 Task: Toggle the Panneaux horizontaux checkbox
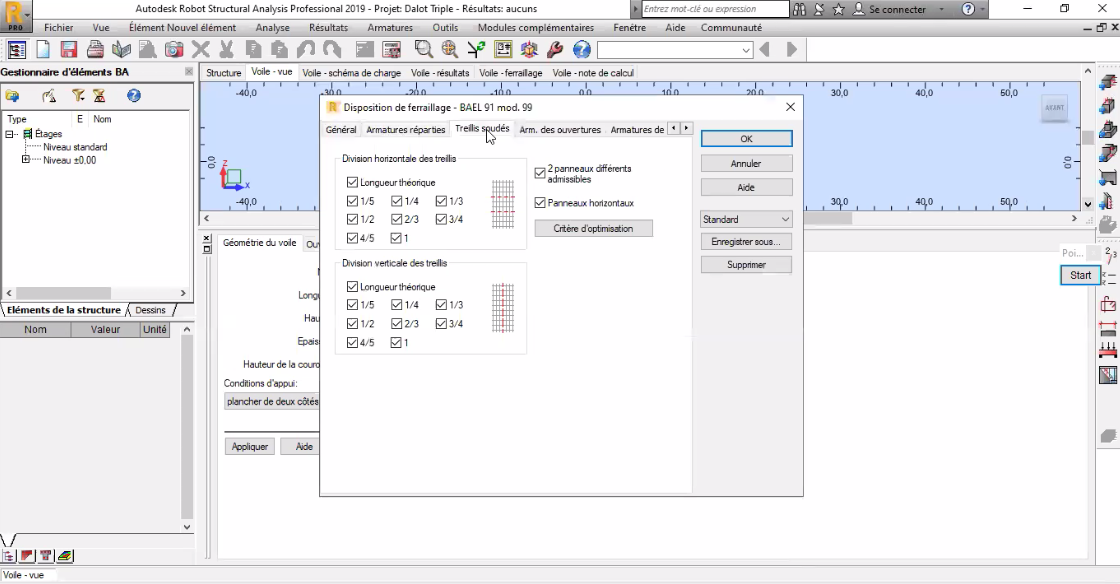pos(540,203)
